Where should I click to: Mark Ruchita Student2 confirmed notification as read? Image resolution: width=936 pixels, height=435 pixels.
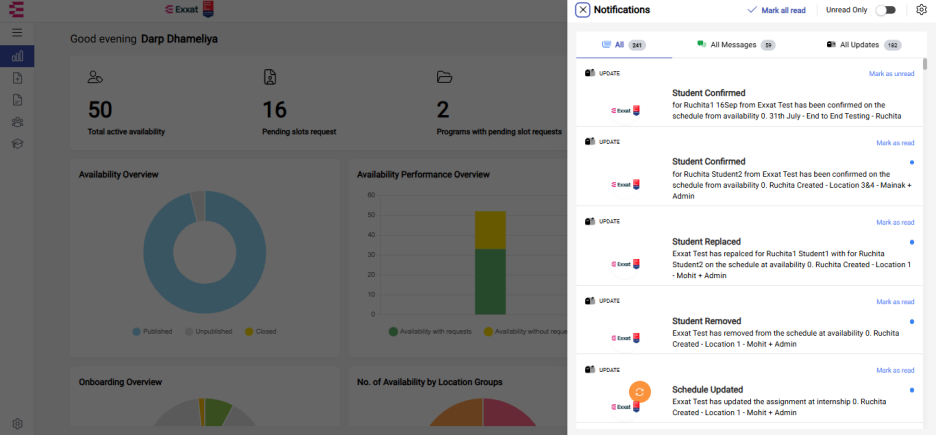(895, 143)
